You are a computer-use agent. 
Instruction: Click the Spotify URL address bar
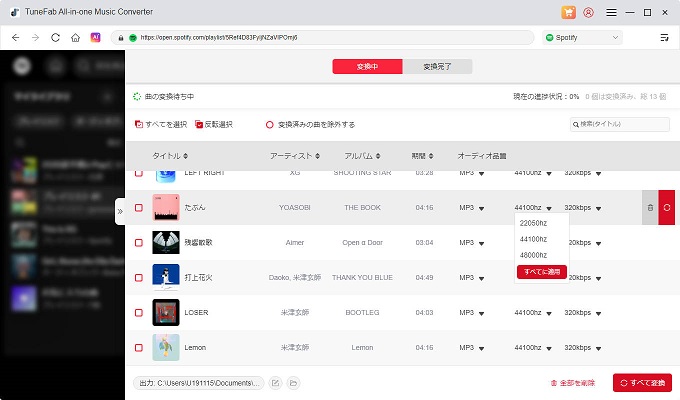pyautogui.click(x=323, y=38)
